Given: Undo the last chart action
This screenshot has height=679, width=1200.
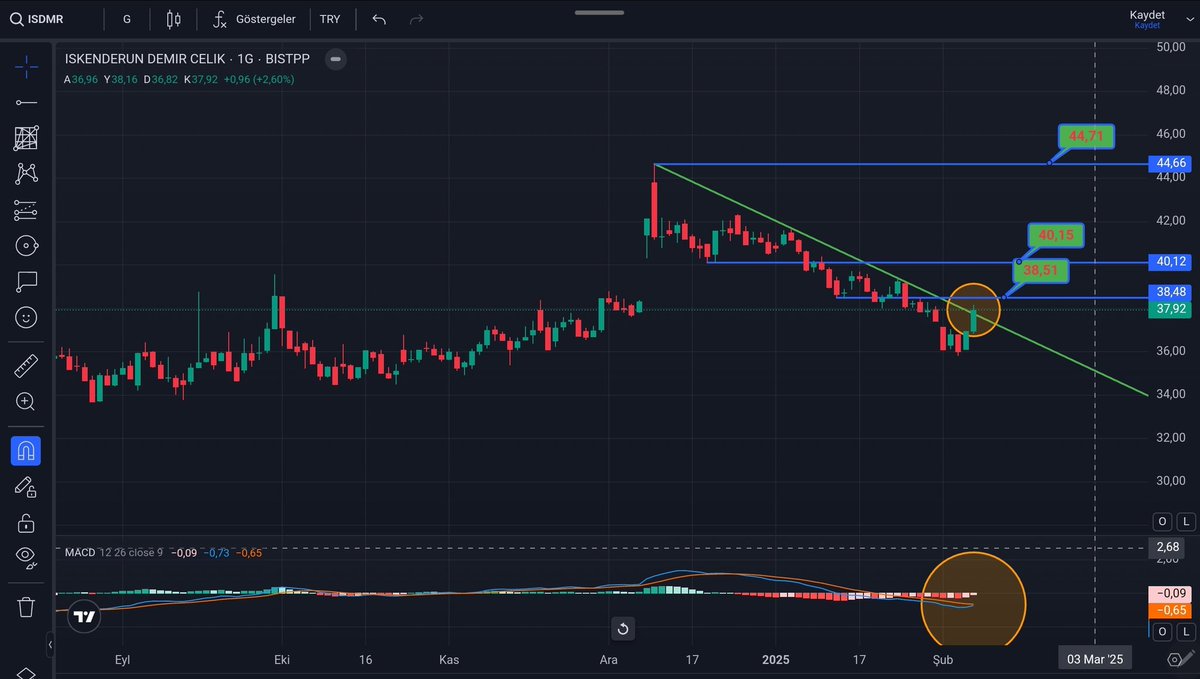Looking at the screenshot, I should point(379,18).
